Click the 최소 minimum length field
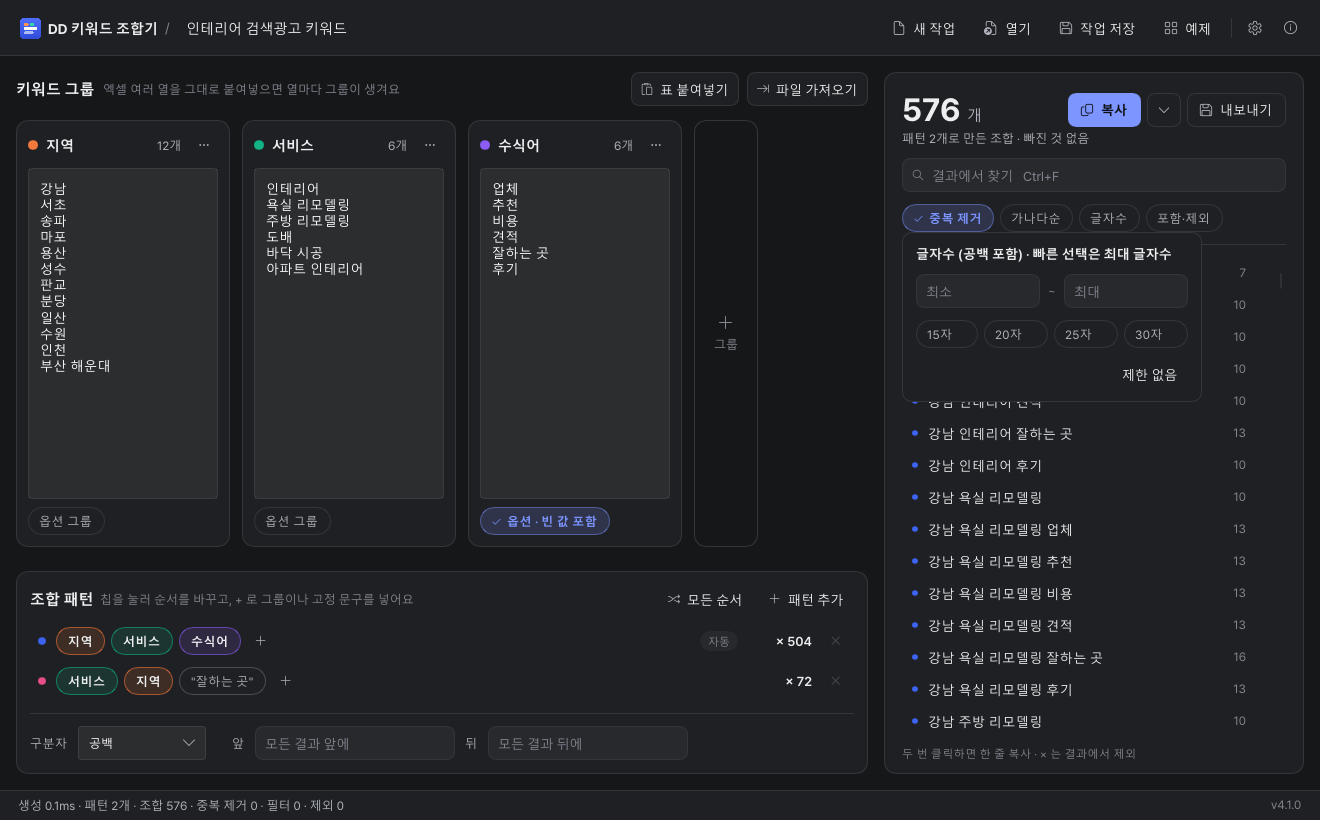 978,291
